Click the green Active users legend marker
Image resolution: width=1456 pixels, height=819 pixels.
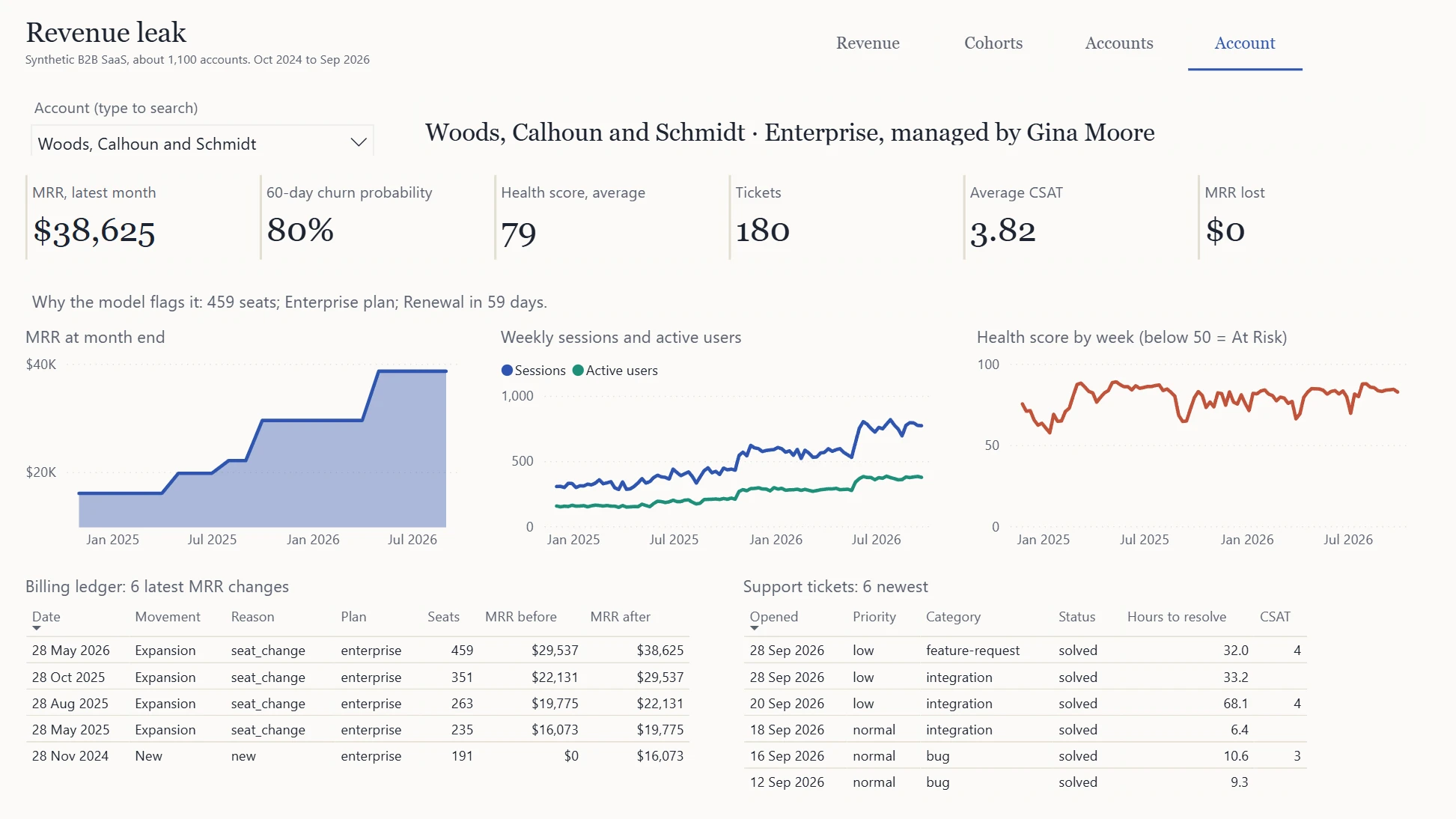(578, 371)
